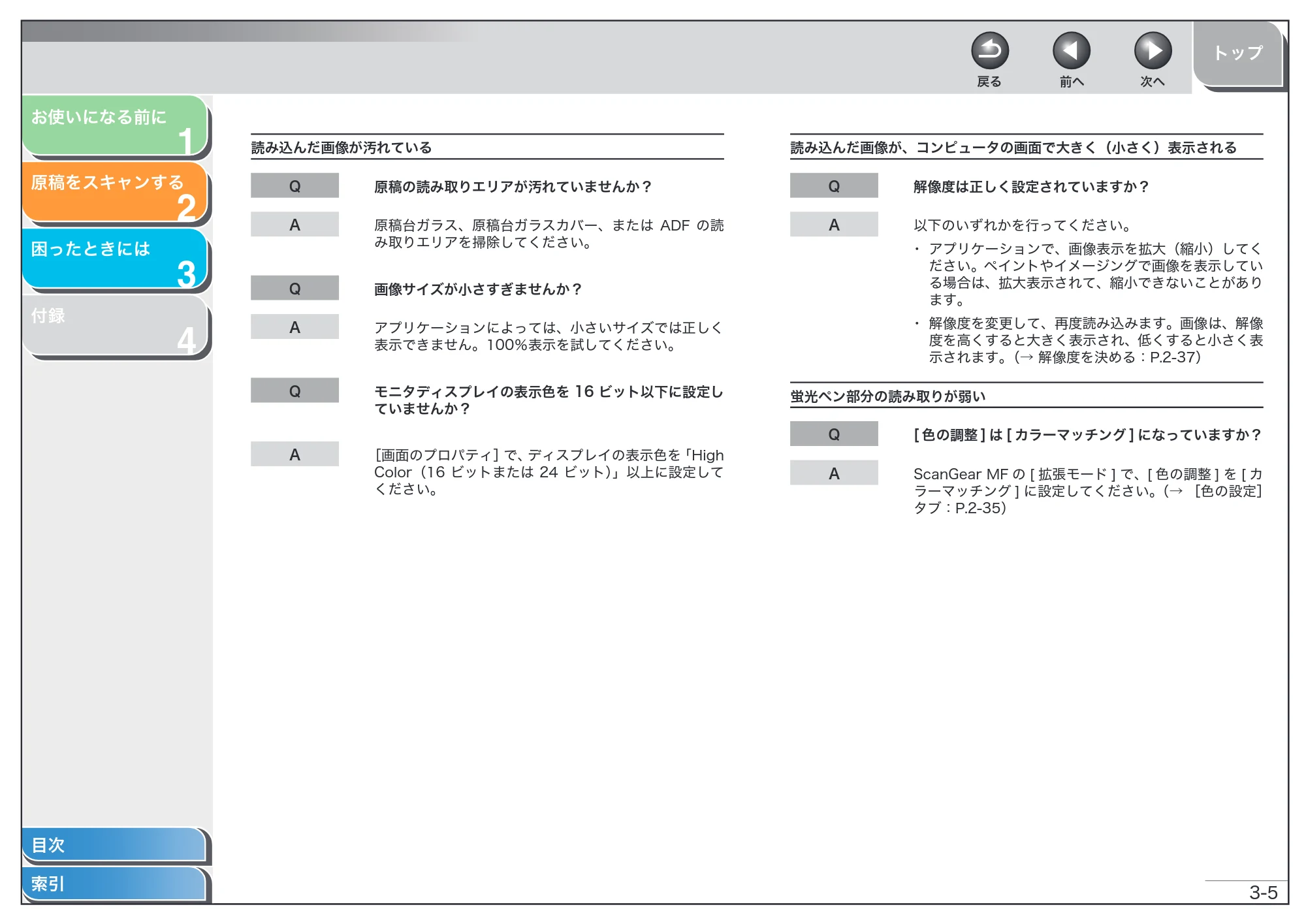
Task: Open chapter 3 困ったときには
Action: pyautogui.click(x=115, y=259)
